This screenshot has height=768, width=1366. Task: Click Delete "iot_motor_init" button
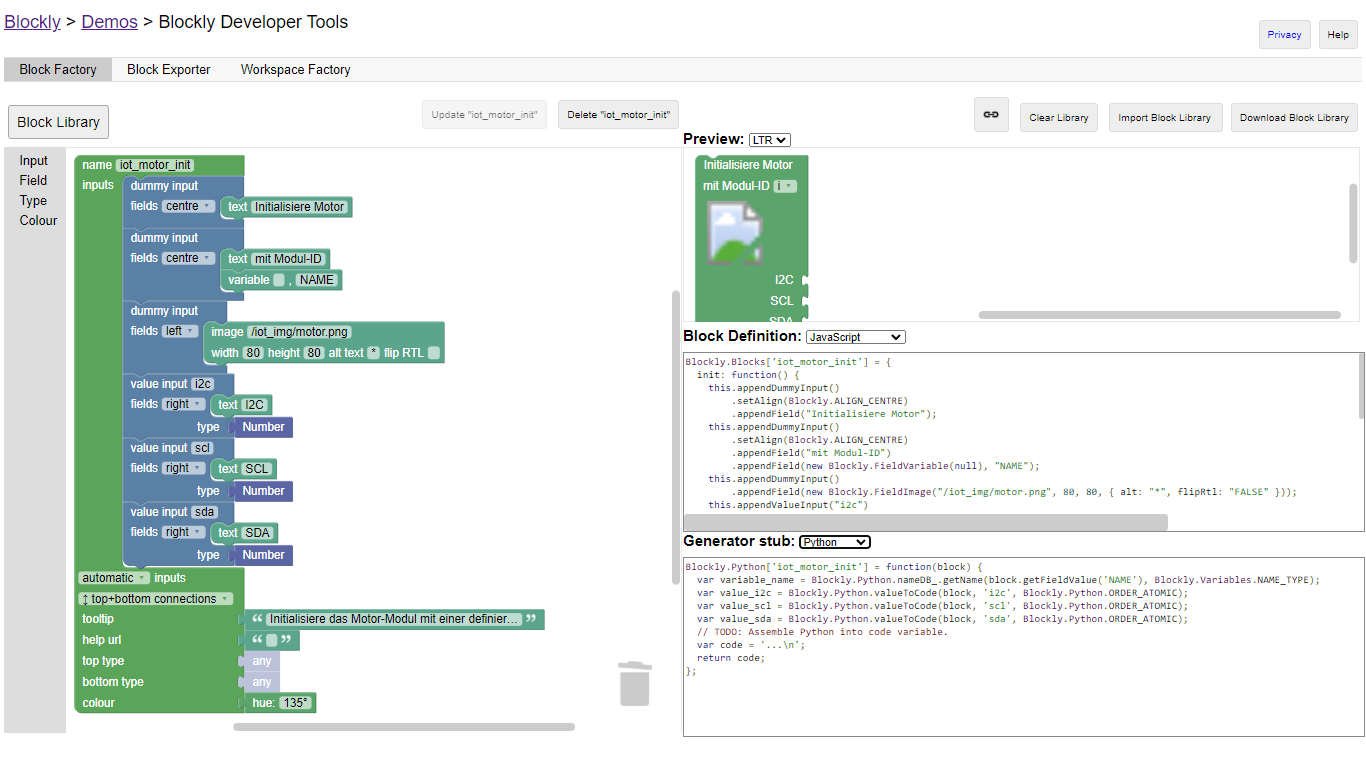pyautogui.click(x=618, y=115)
